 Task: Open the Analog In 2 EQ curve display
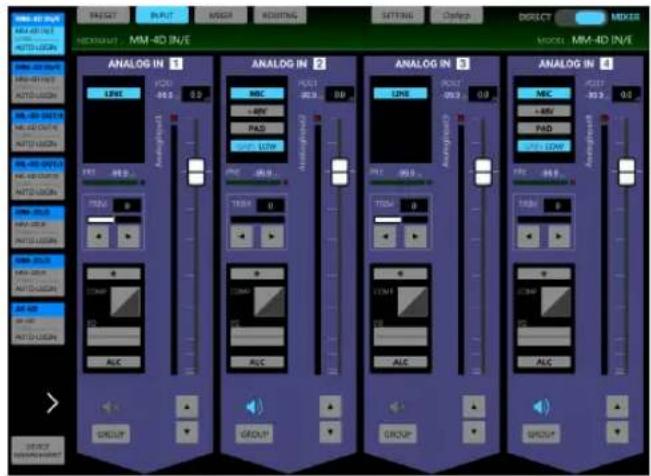tap(257, 336)
